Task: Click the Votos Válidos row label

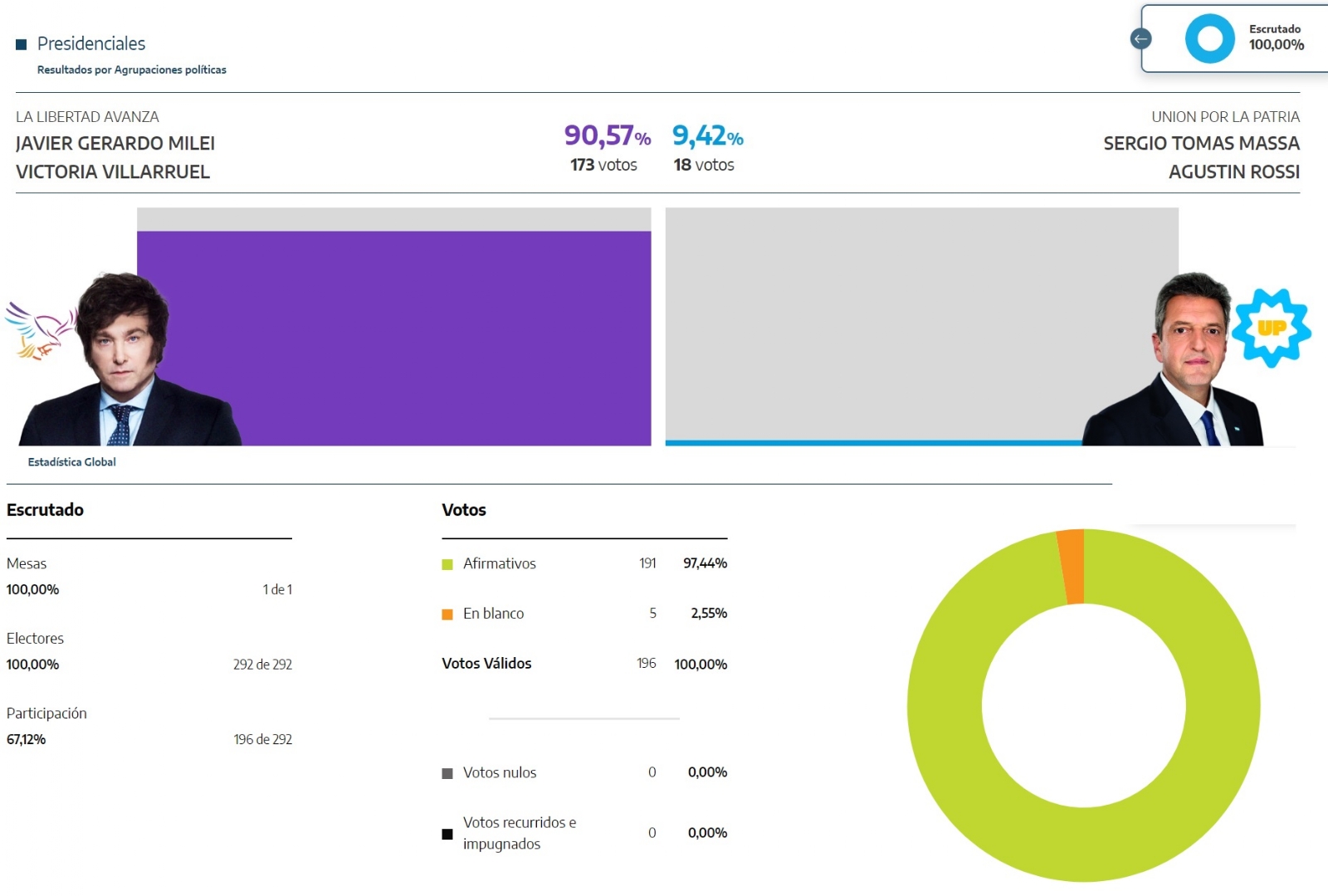Action: (x=486, y=664)
